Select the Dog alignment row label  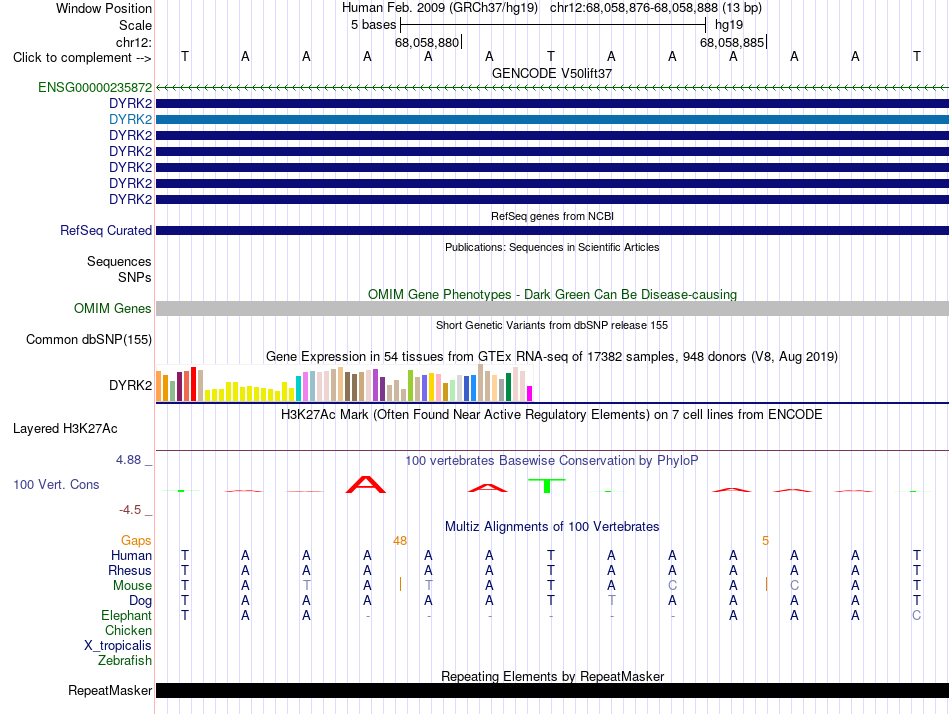tap(140, 601)
